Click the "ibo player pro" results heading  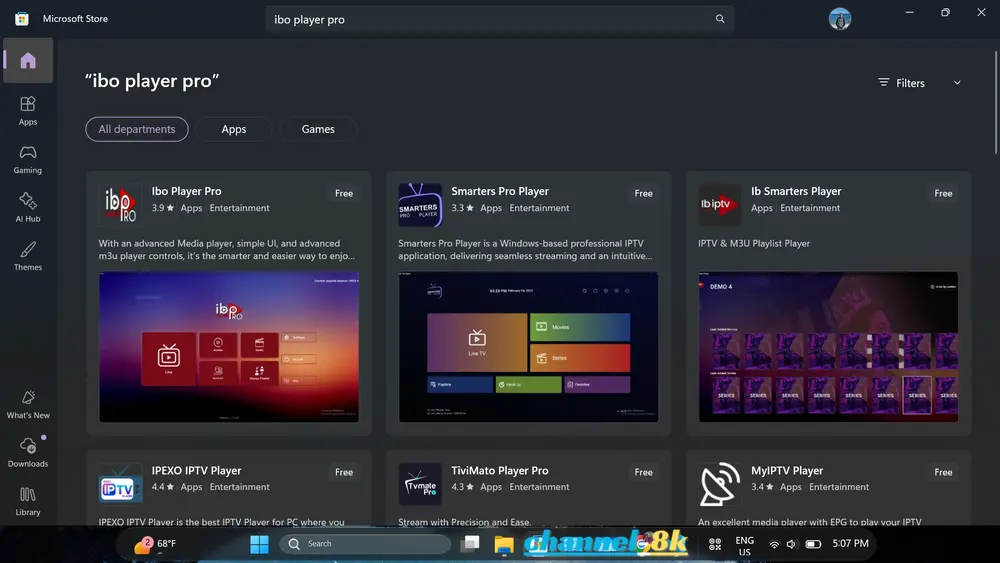tap(152, 81)
